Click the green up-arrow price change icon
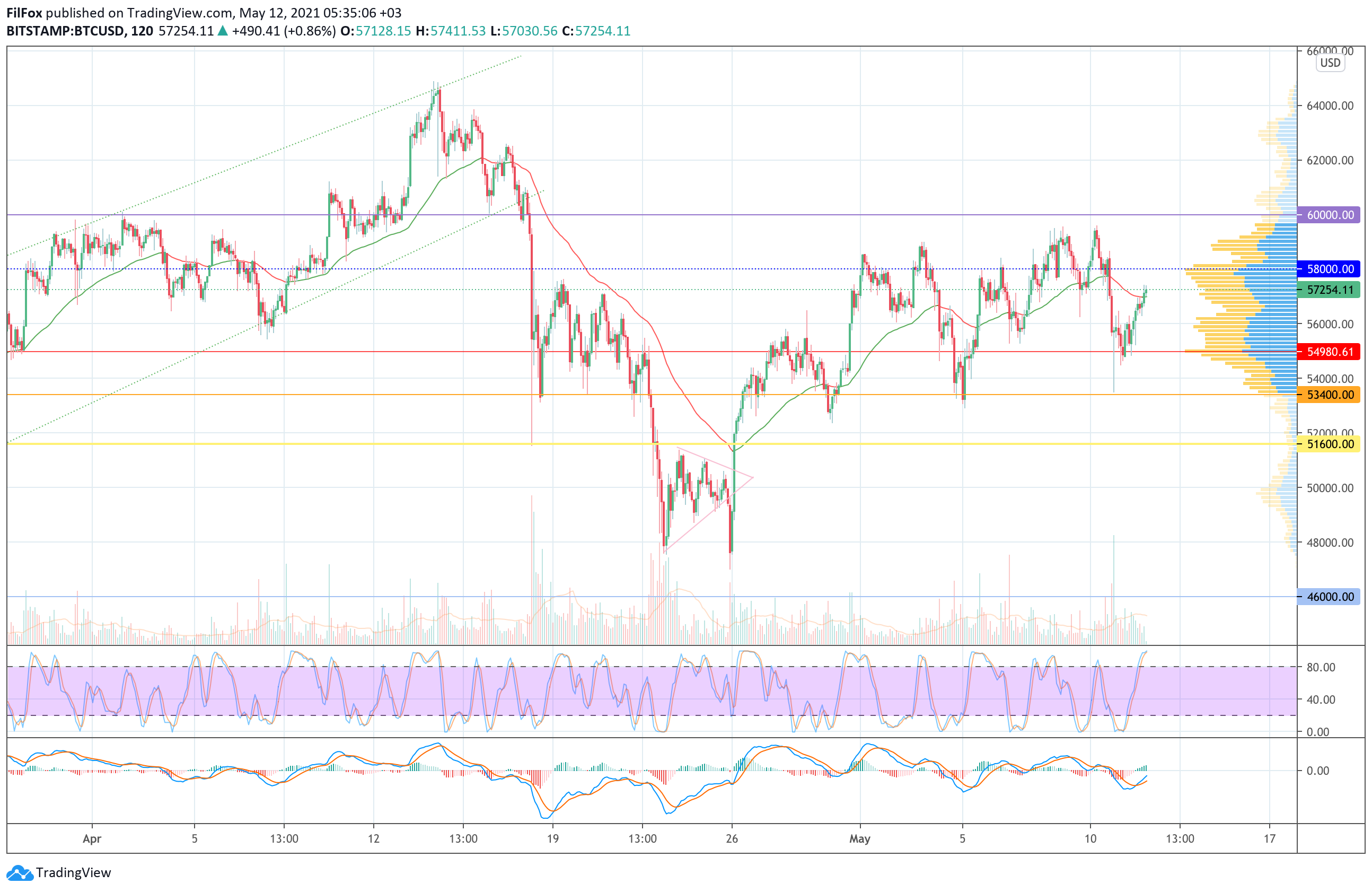The height and width of the screenshot is (892, 1372). click(223, 31)
